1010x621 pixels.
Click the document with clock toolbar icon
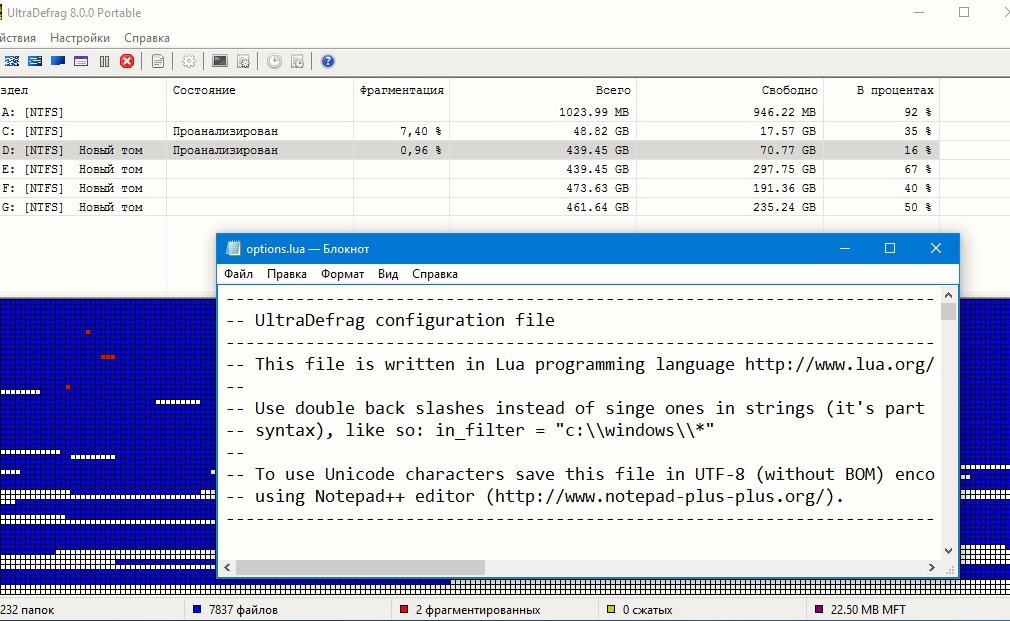click(298, 61)
